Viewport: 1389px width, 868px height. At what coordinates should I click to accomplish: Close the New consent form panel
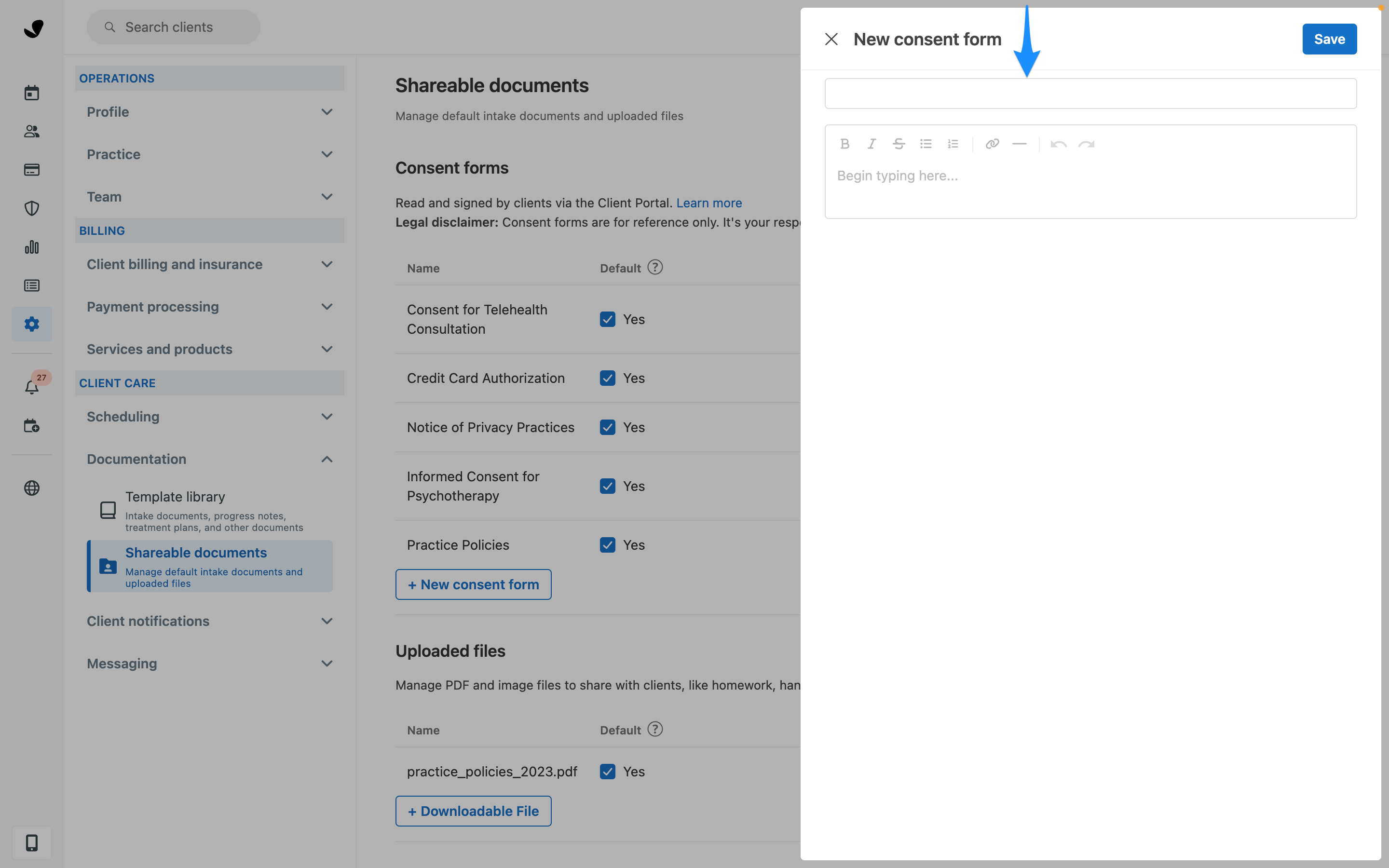[831, 39]
